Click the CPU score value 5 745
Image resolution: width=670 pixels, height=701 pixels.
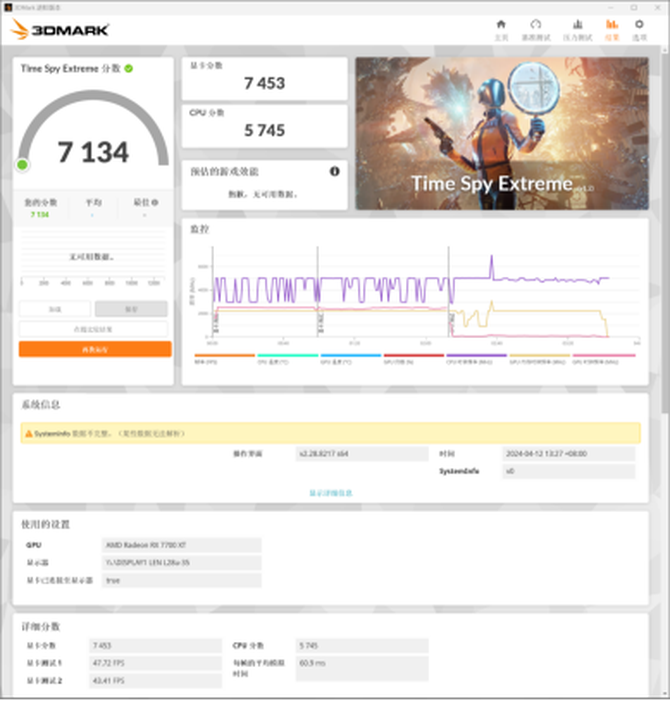pyautogui.click(x=265, y=131)
